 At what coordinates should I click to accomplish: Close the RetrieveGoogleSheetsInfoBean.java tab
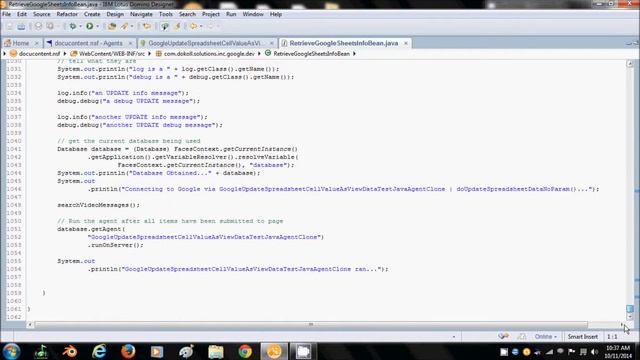[406, 43]
